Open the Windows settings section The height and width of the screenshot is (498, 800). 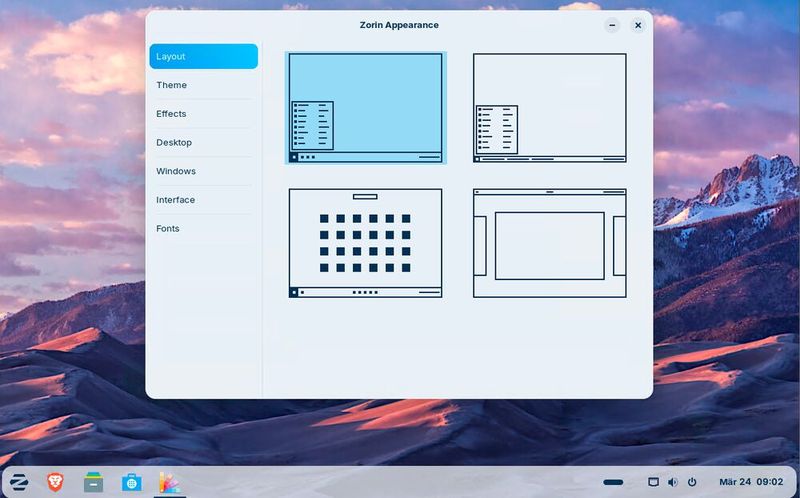[x=204, y=171]
